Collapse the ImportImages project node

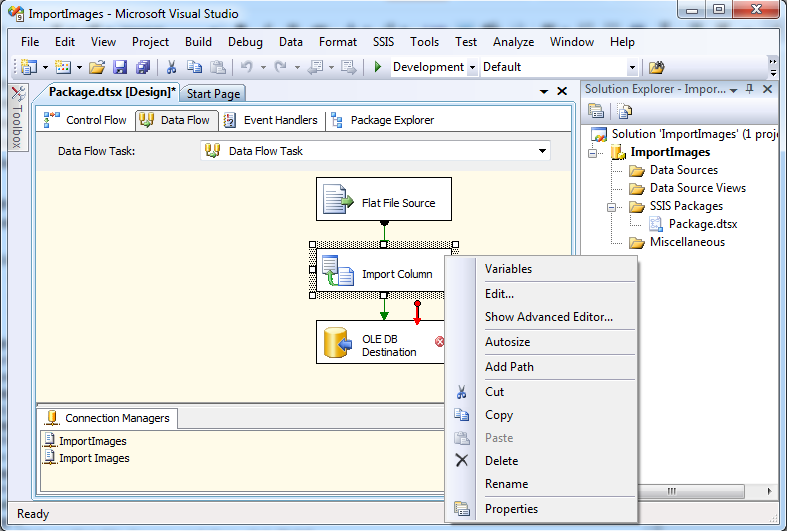pos(593,153)
